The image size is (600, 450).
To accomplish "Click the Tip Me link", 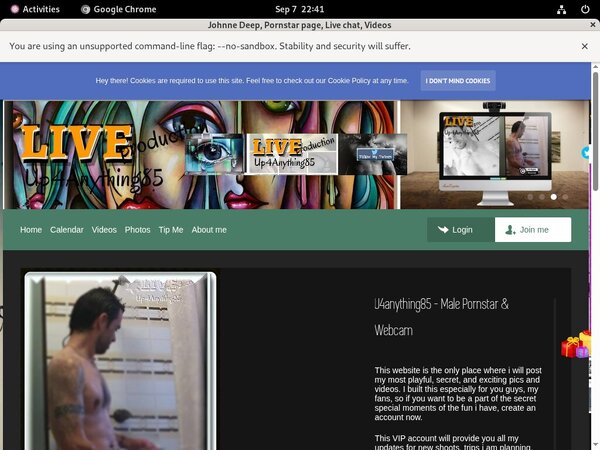I will click(171, 230).
